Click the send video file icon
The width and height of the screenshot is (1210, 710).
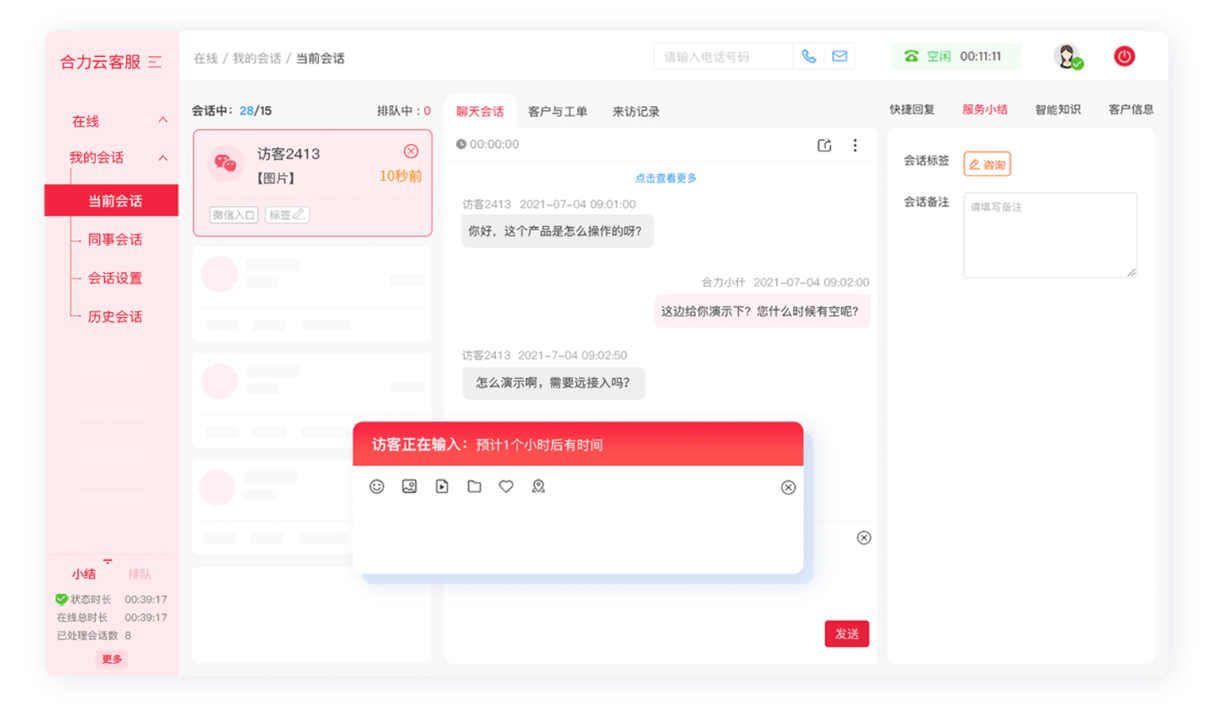(x=442, y=486)
